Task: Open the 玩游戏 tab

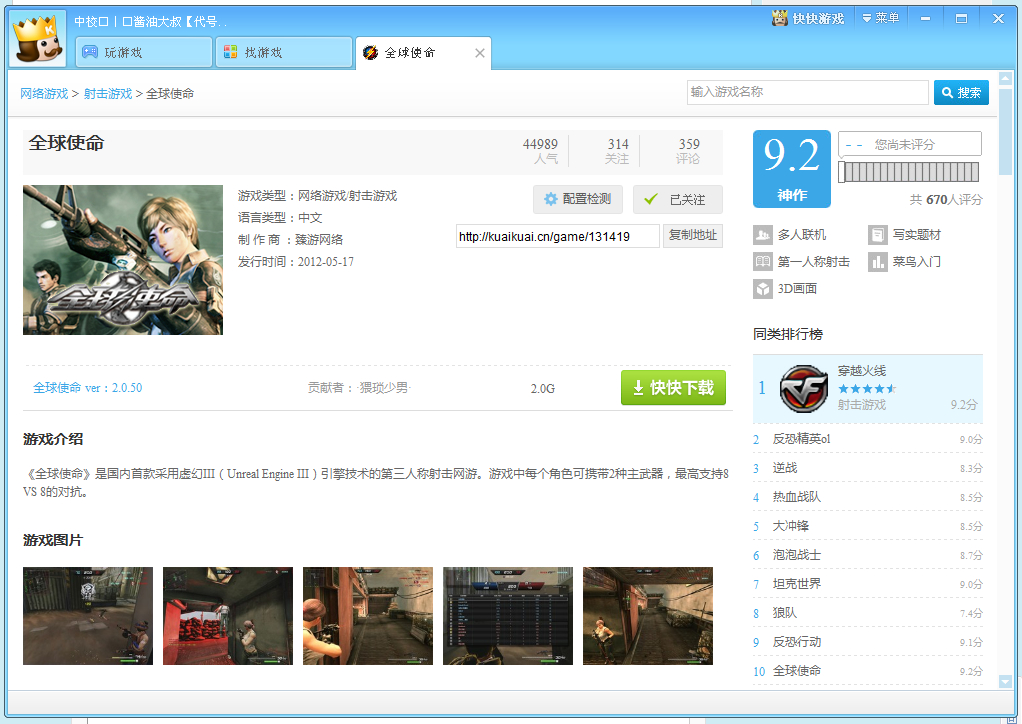Action: tap(144, 52)
